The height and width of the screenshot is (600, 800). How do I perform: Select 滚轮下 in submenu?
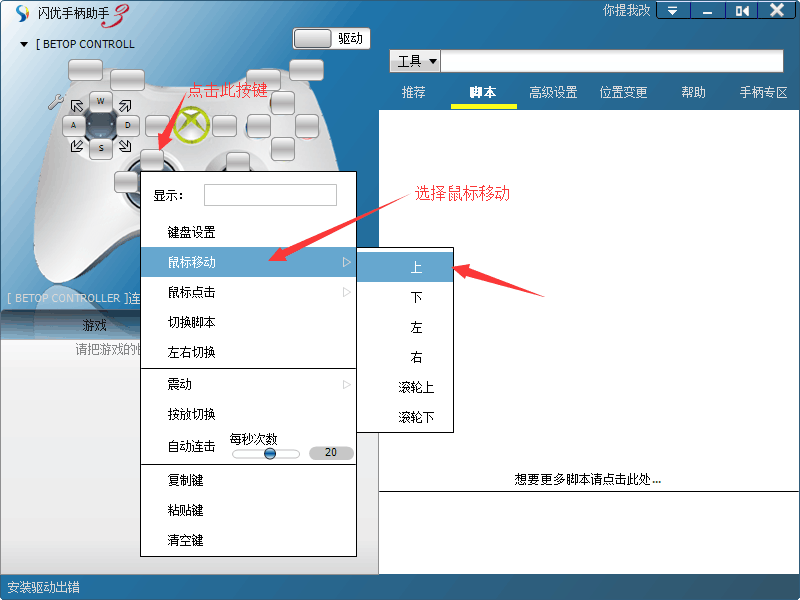point(405,417)
